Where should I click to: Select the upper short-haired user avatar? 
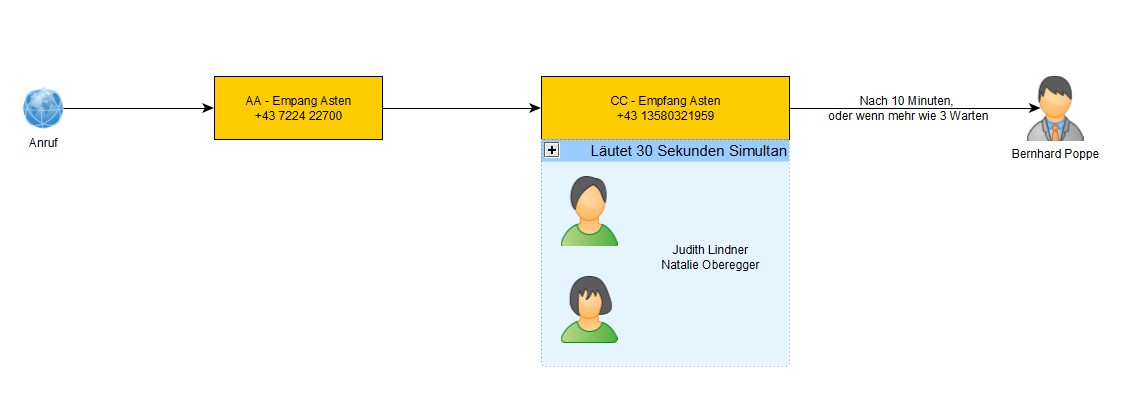point(589,211)
